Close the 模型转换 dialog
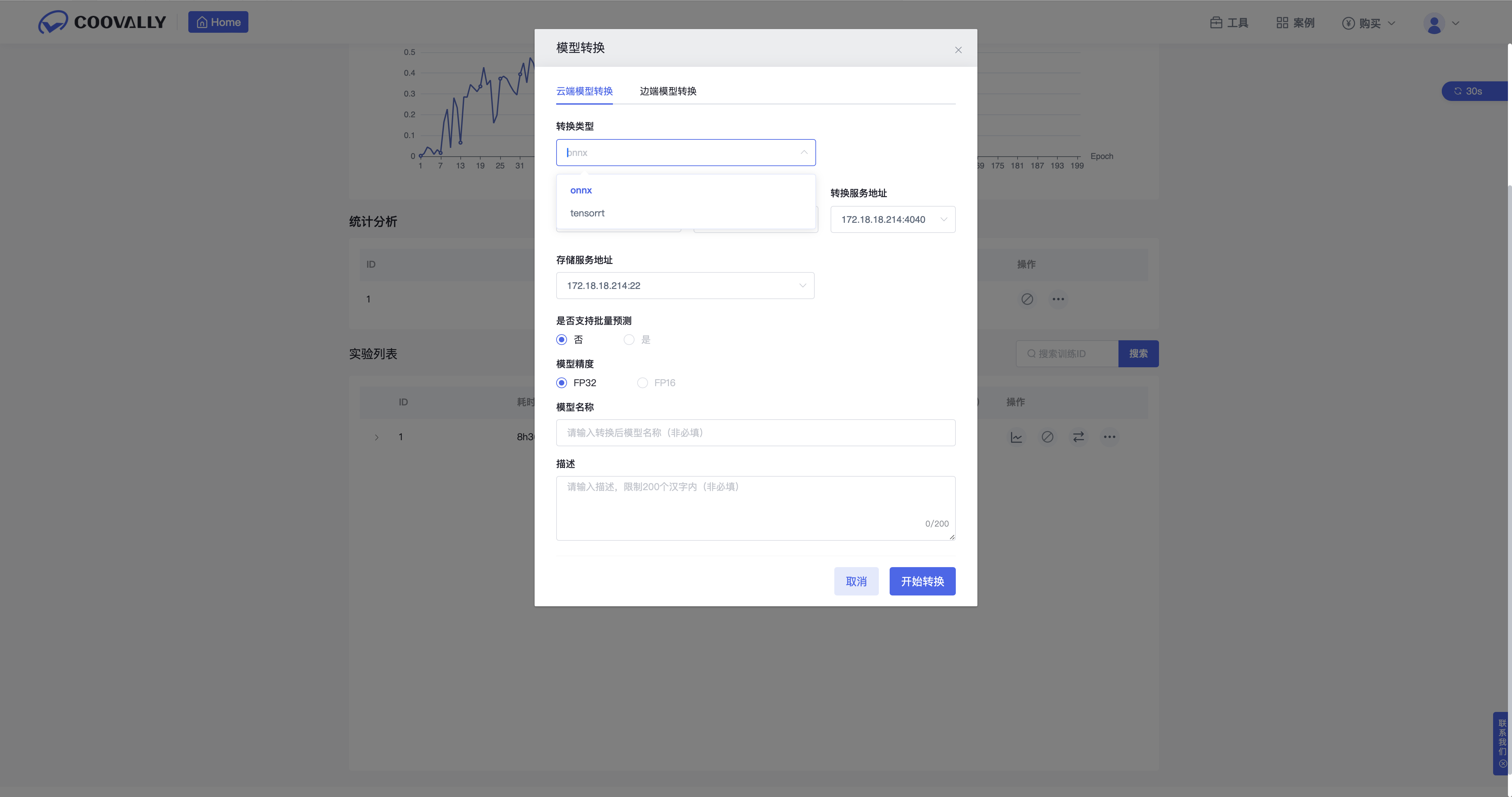 pos(958,50)
